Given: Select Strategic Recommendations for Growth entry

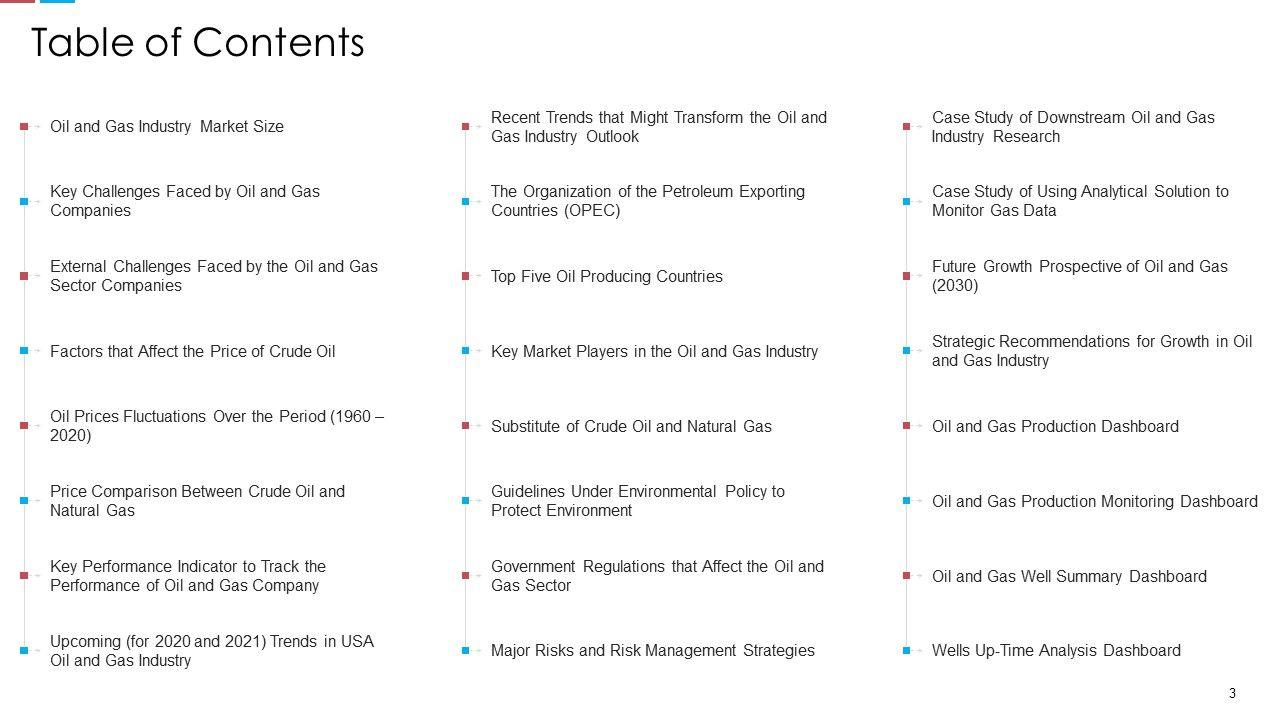Looking at the screenshot, I should coord(1091,351).
